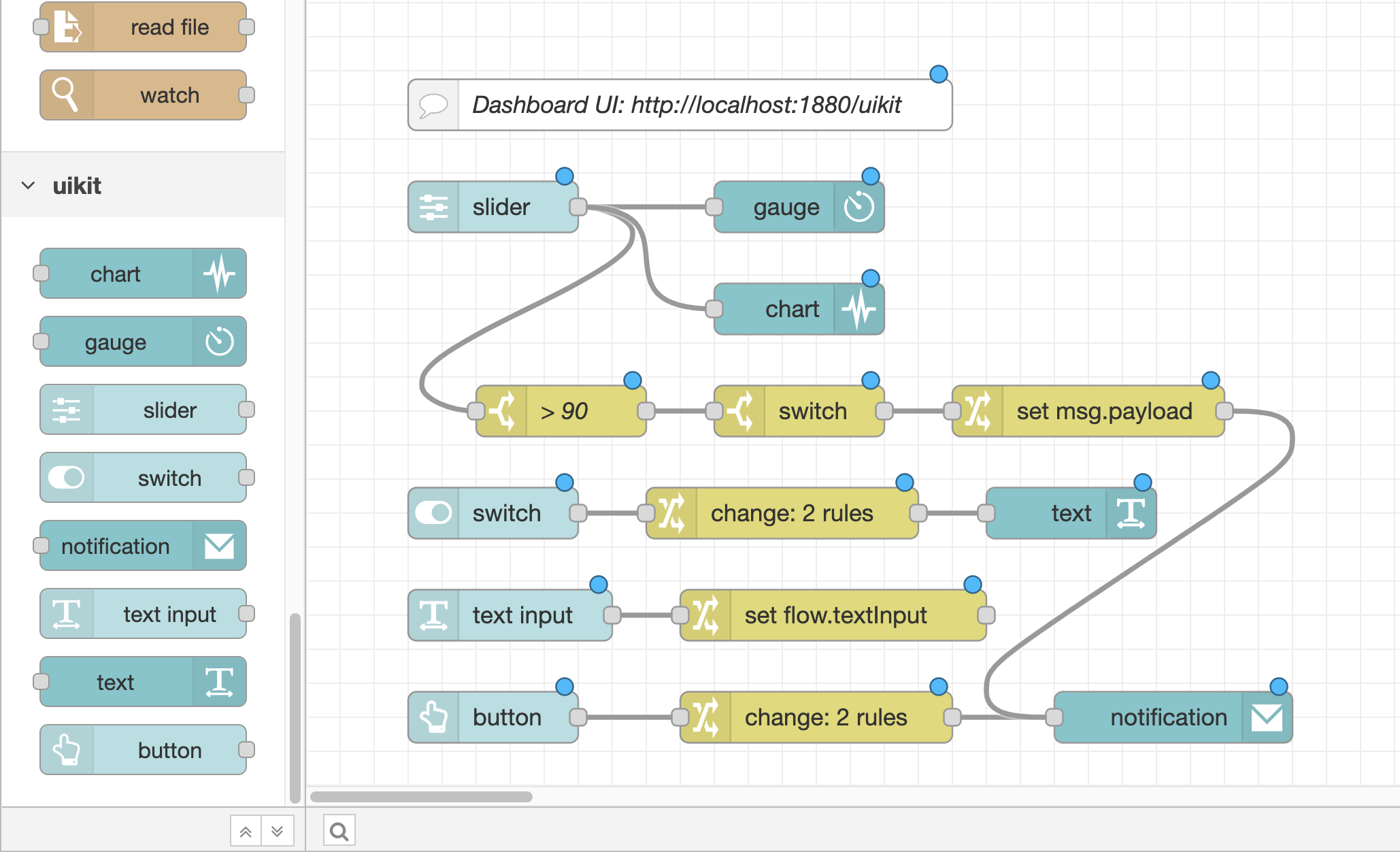Click the hand icon on the button flow node
The height and width of the screenshot is (852, 1400).
click(434, 717)
